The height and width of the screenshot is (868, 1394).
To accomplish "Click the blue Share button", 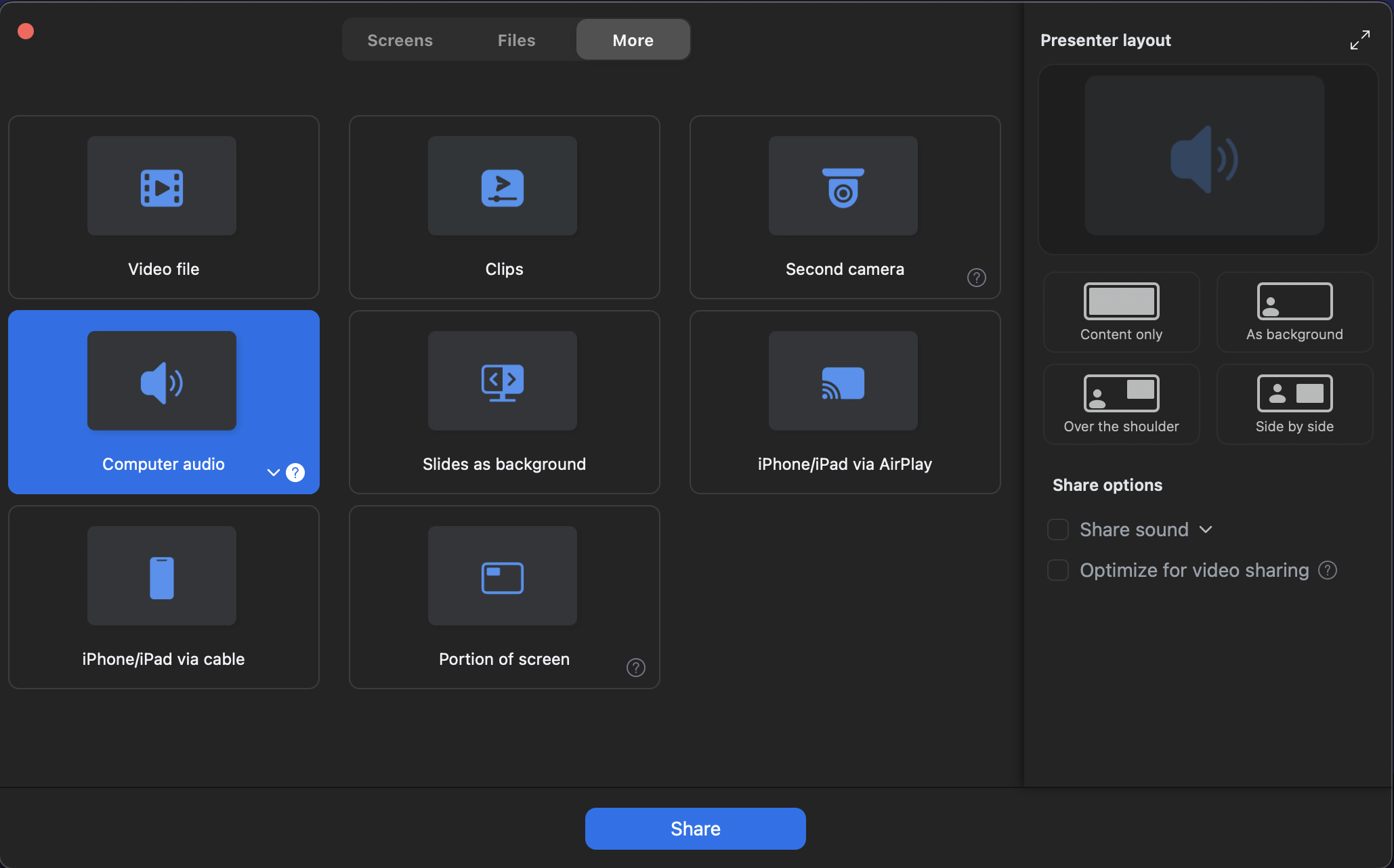I will tap(696, 829).
